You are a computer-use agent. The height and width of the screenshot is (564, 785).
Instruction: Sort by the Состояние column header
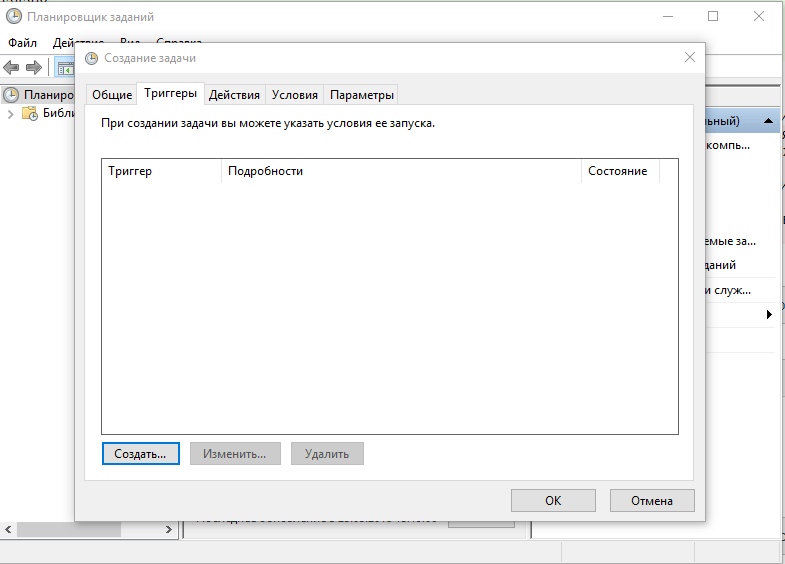click(620, 171)
